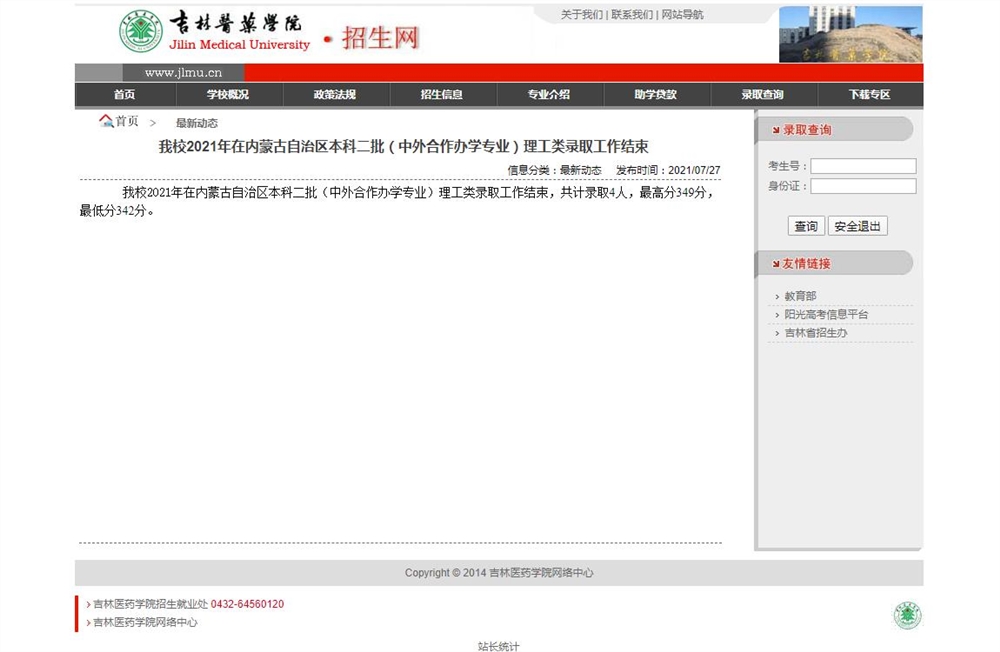This screenshot has width=1000, height=652.
Task: Click 吉林医药学院网络中心 footer link
Action: (x=145, y=622)
